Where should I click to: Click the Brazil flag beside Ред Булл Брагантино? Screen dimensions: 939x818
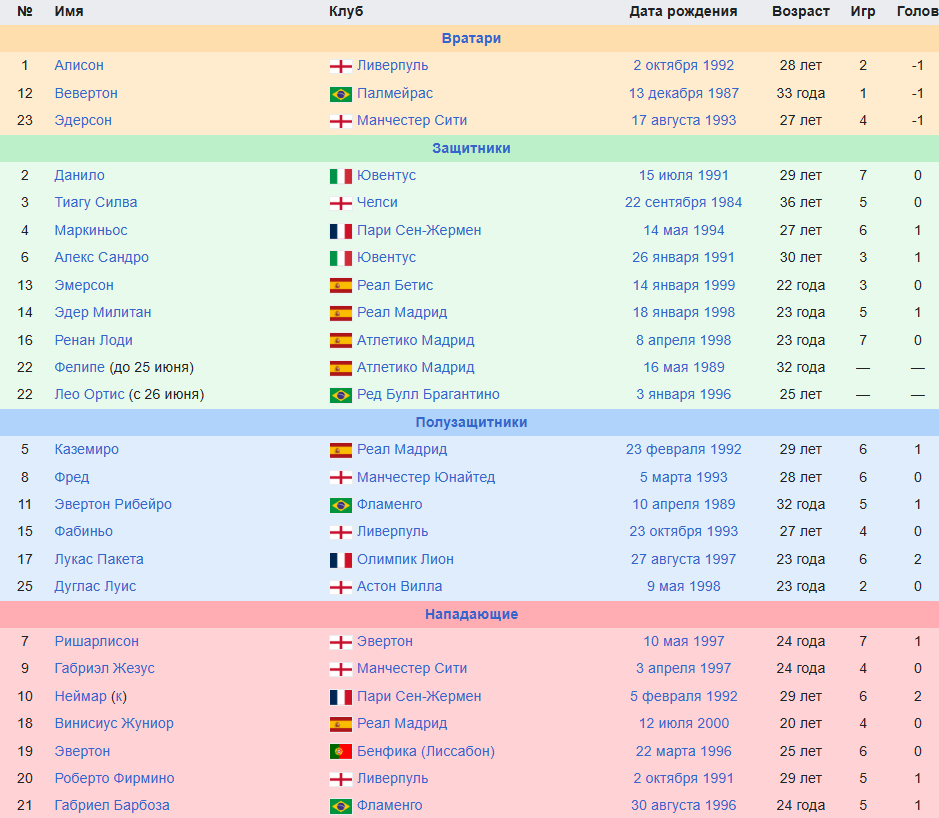click(341, 395)
